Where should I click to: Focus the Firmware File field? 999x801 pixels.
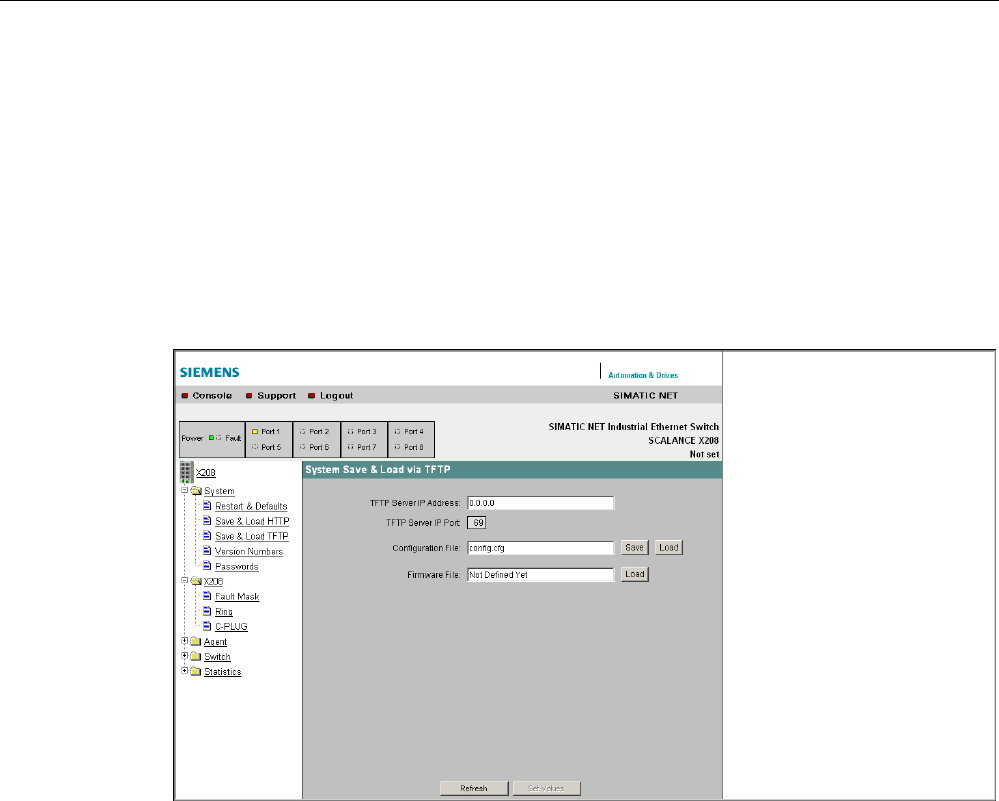(540, 574)
